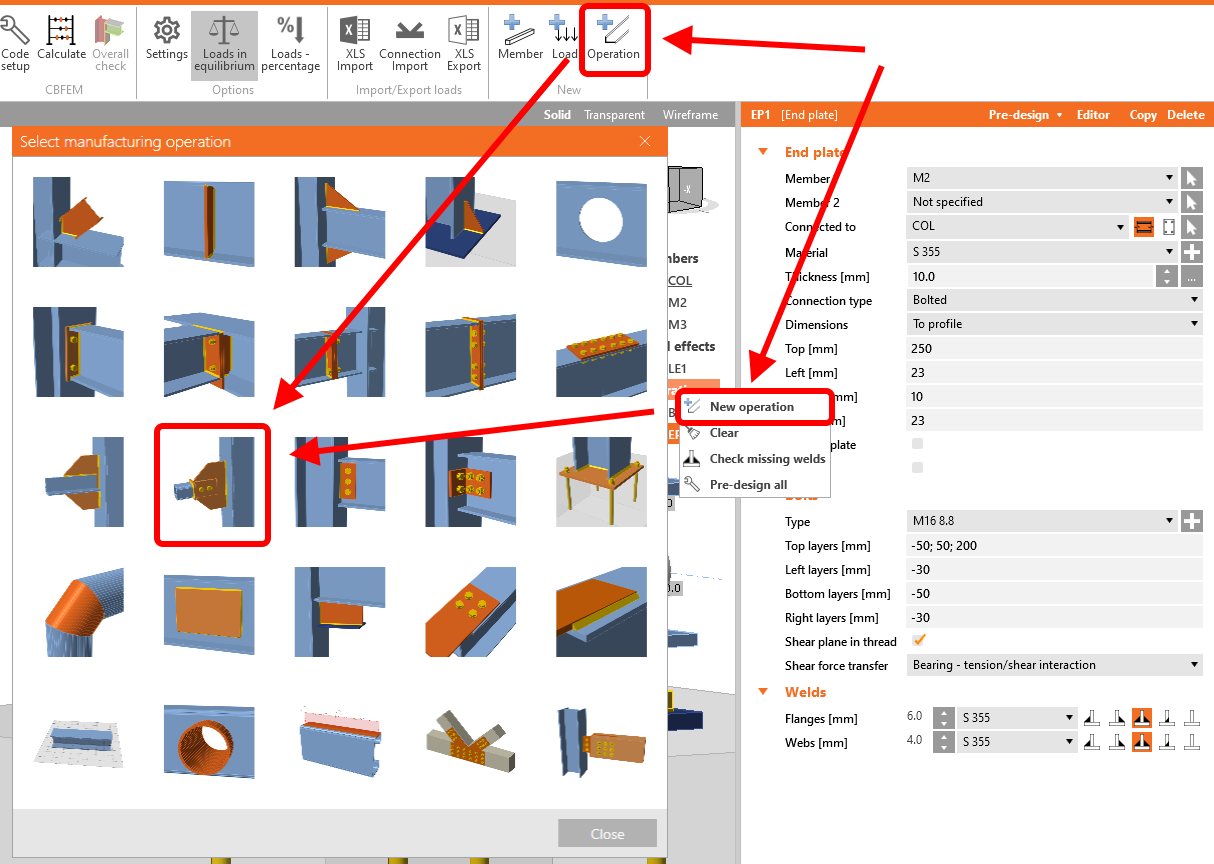Click the ellipsis button beside Thickness
Viewport: 1214px width, 864px height.
pyautogui.click(x=1191, y=277)
